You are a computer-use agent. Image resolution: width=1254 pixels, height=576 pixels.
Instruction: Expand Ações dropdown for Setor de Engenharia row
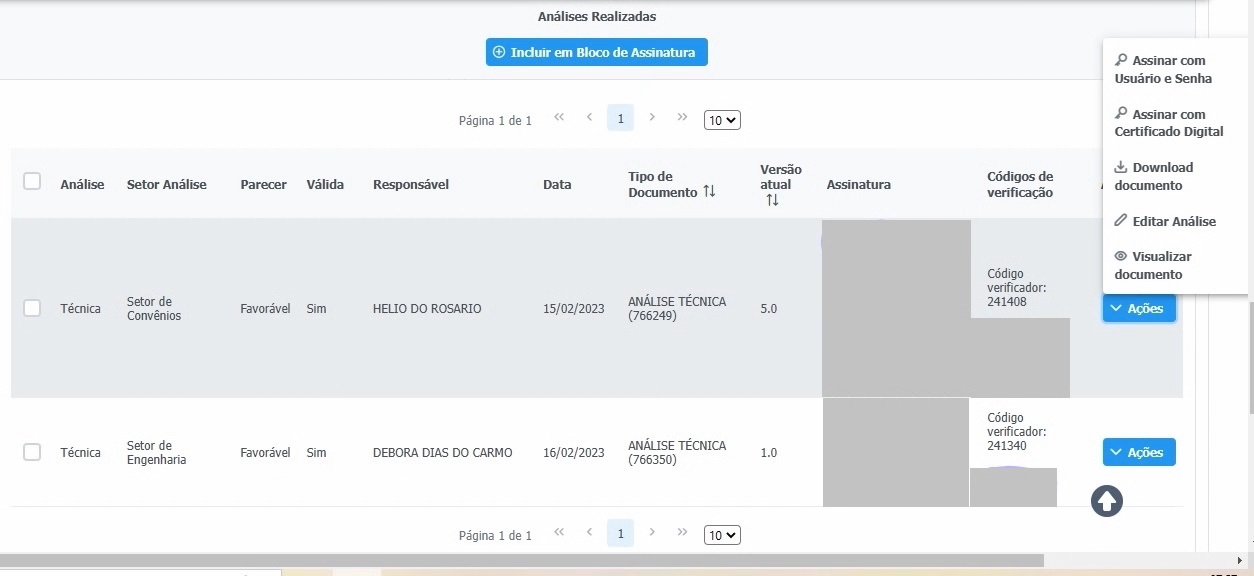click(1139, 452)
